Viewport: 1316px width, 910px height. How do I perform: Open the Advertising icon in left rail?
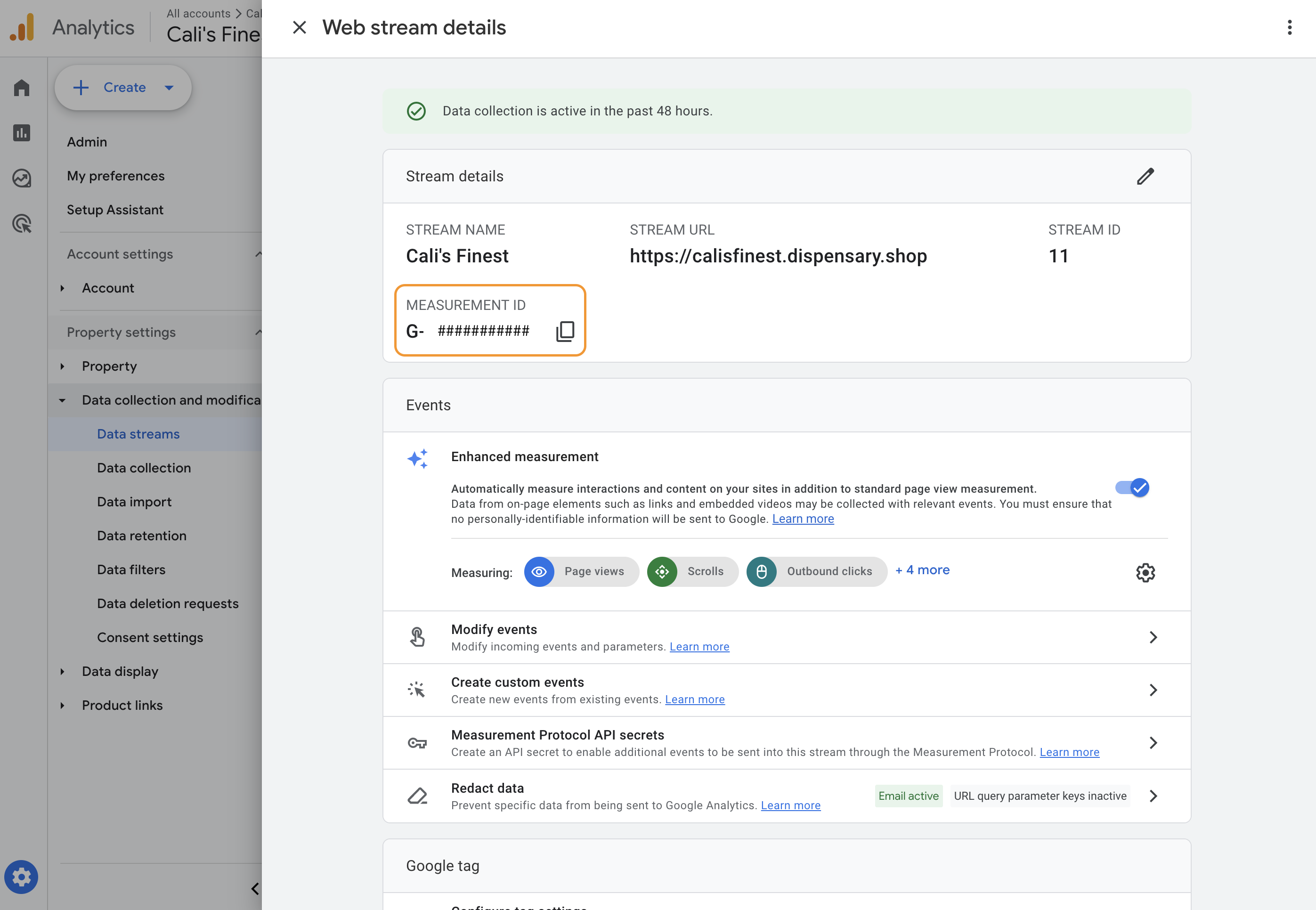(x=22, y=224)
